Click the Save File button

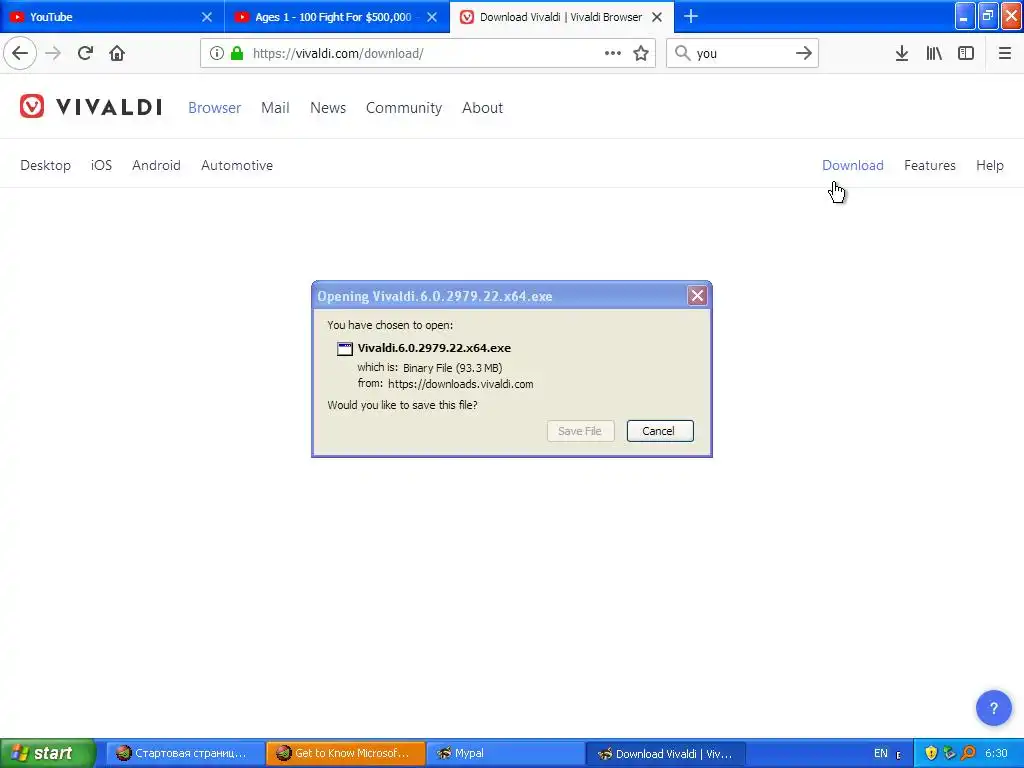(x=580, y=431)
